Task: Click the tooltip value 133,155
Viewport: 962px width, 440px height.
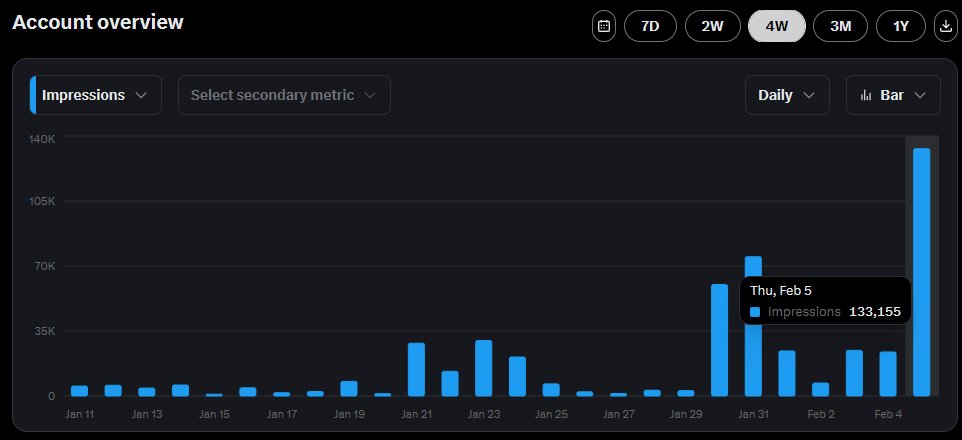Action: (x=875, y=312)
